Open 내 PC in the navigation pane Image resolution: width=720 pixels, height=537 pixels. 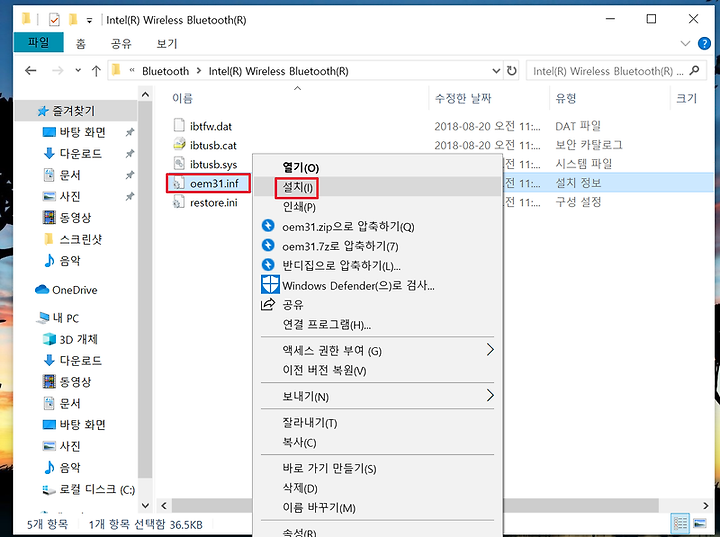click(58, 318)
